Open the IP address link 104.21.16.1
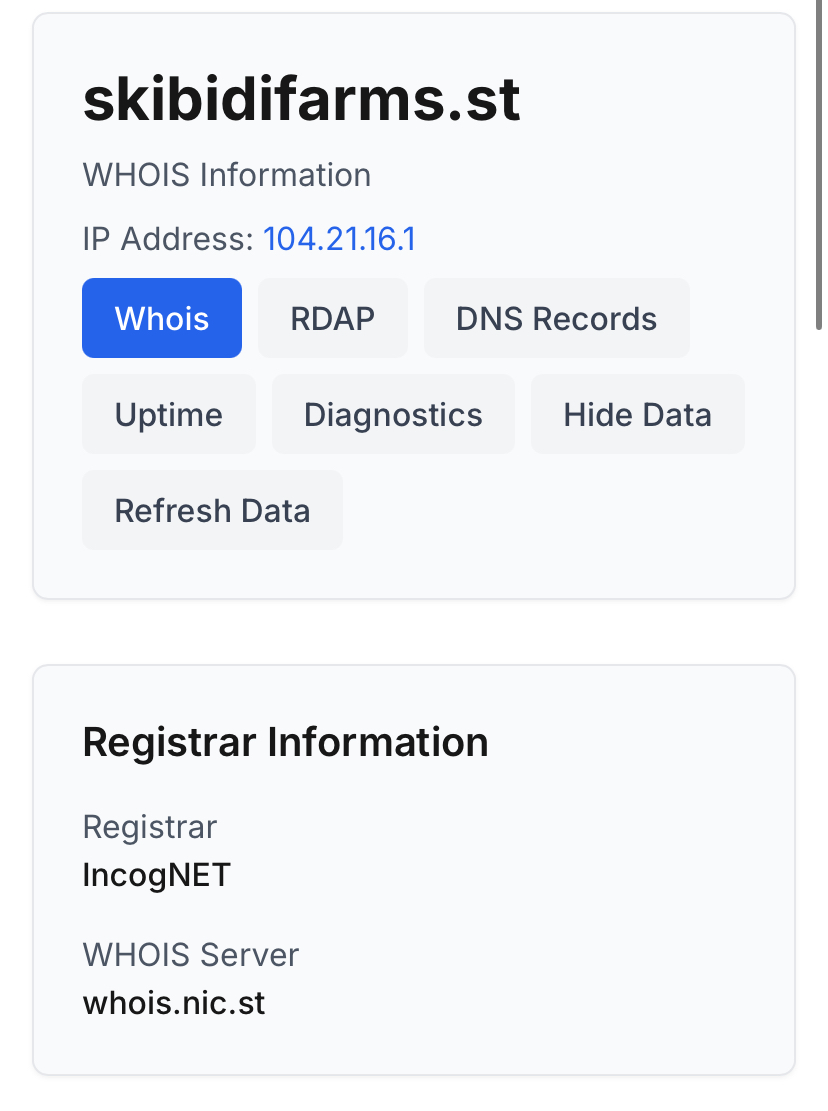 pyautogui.click(x=339, y=239)
